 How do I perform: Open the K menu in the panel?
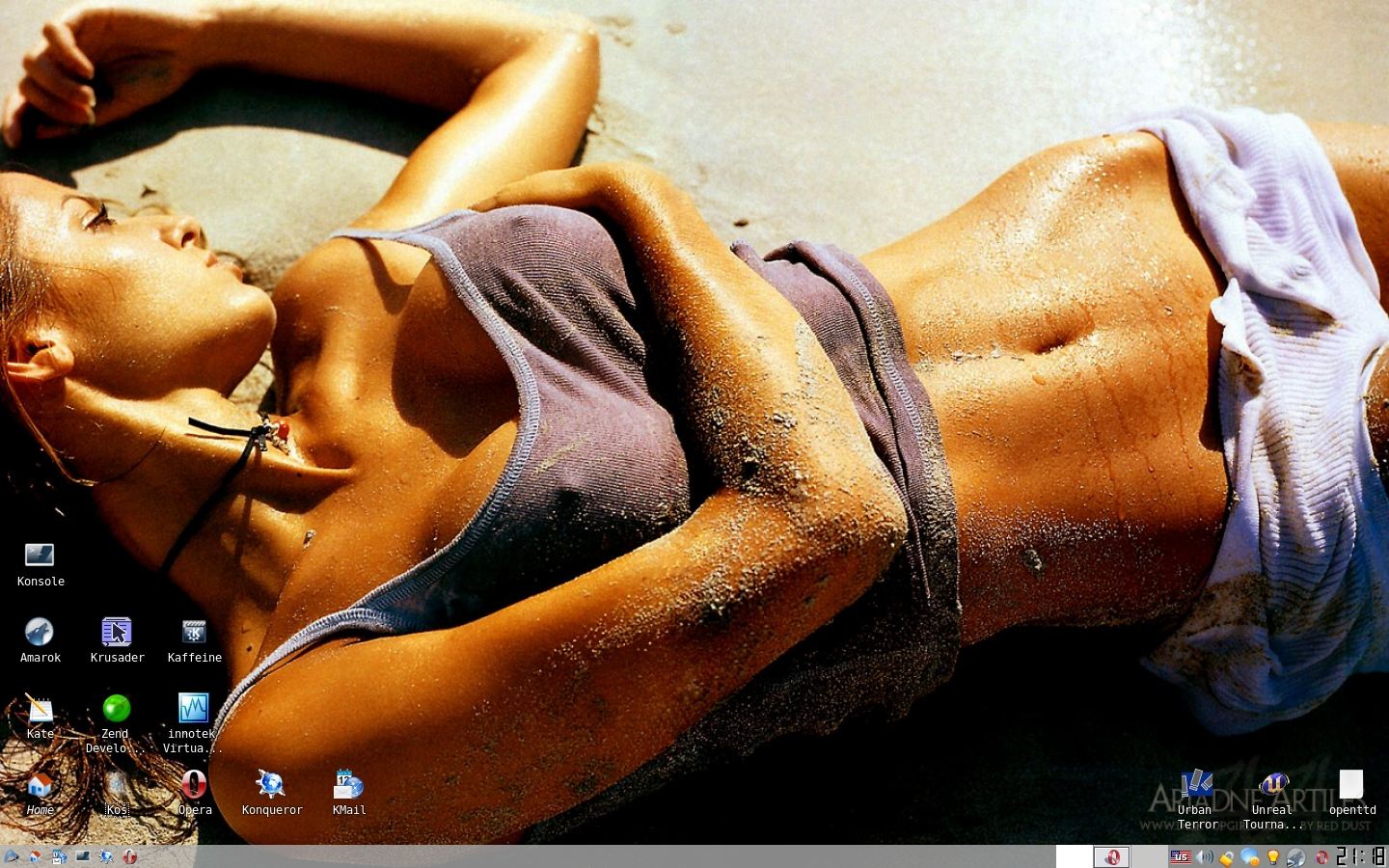coord(12,856)
